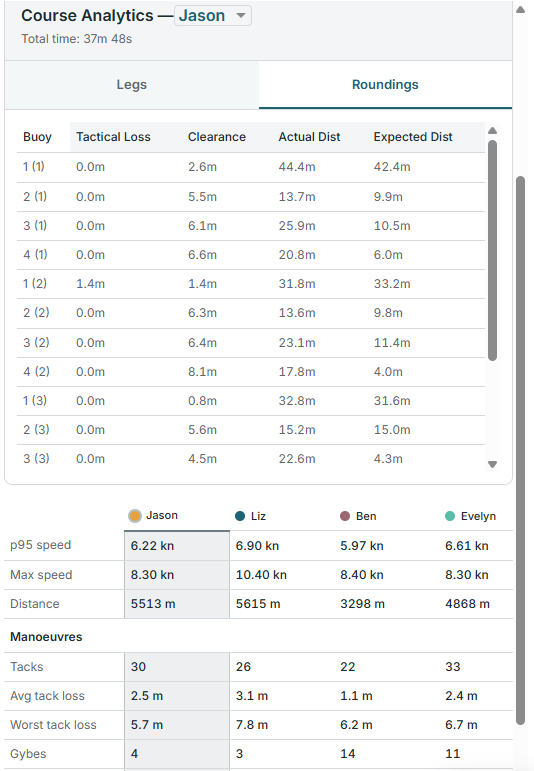Select buoy row 4 (2)
This screenshot has width=534, height=771.
coord(251,372)
